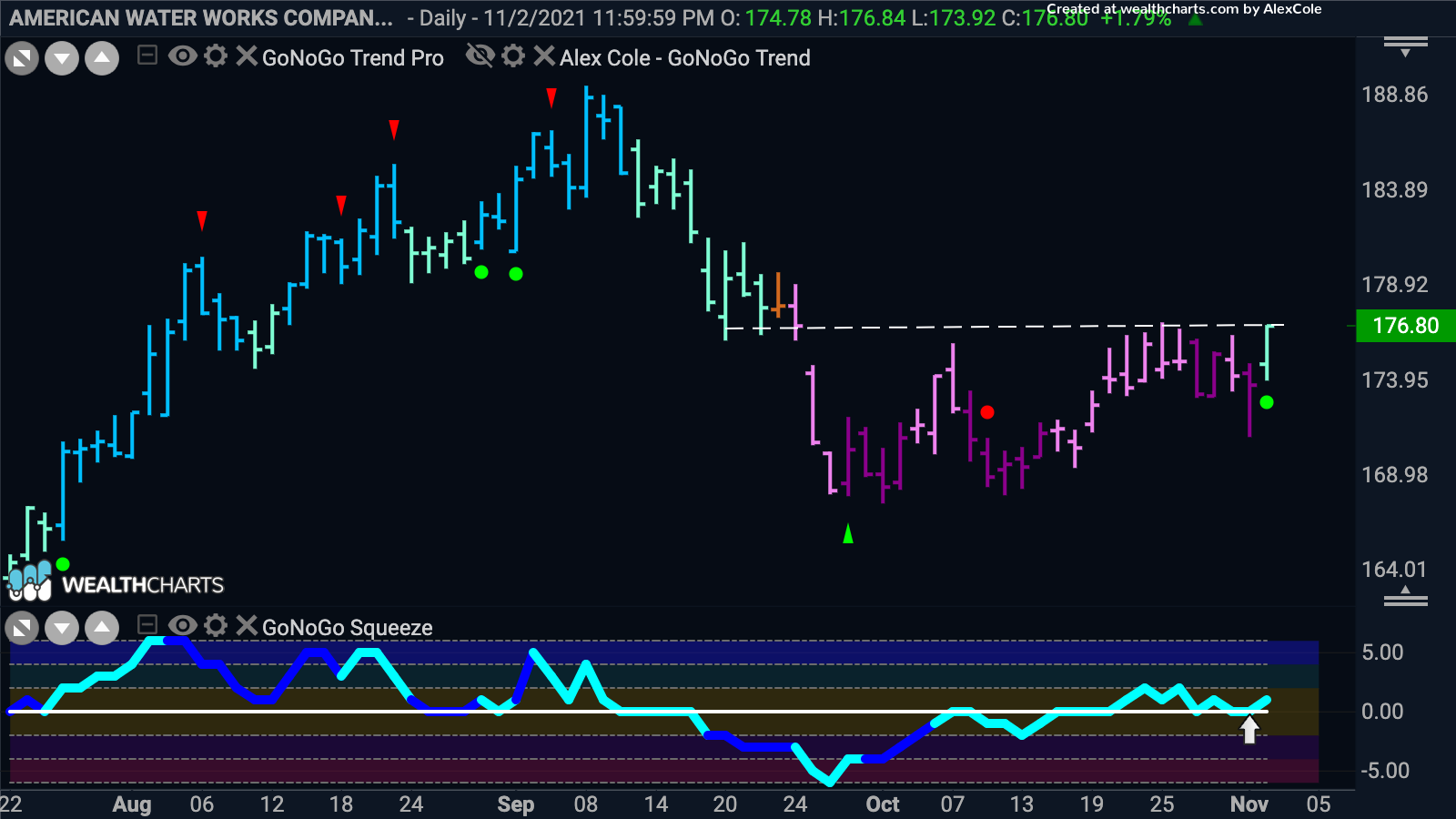Move the GoNoGo Trend Pro pane up
The width and height of the screenshot is (1456, 819).
[x=102, y=59]
